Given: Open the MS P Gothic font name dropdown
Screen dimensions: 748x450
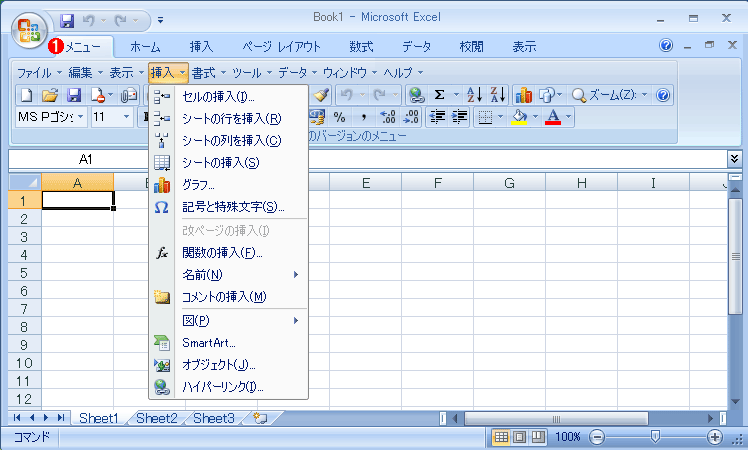Looking at the screenshot, I should click(x=81, y=117).
